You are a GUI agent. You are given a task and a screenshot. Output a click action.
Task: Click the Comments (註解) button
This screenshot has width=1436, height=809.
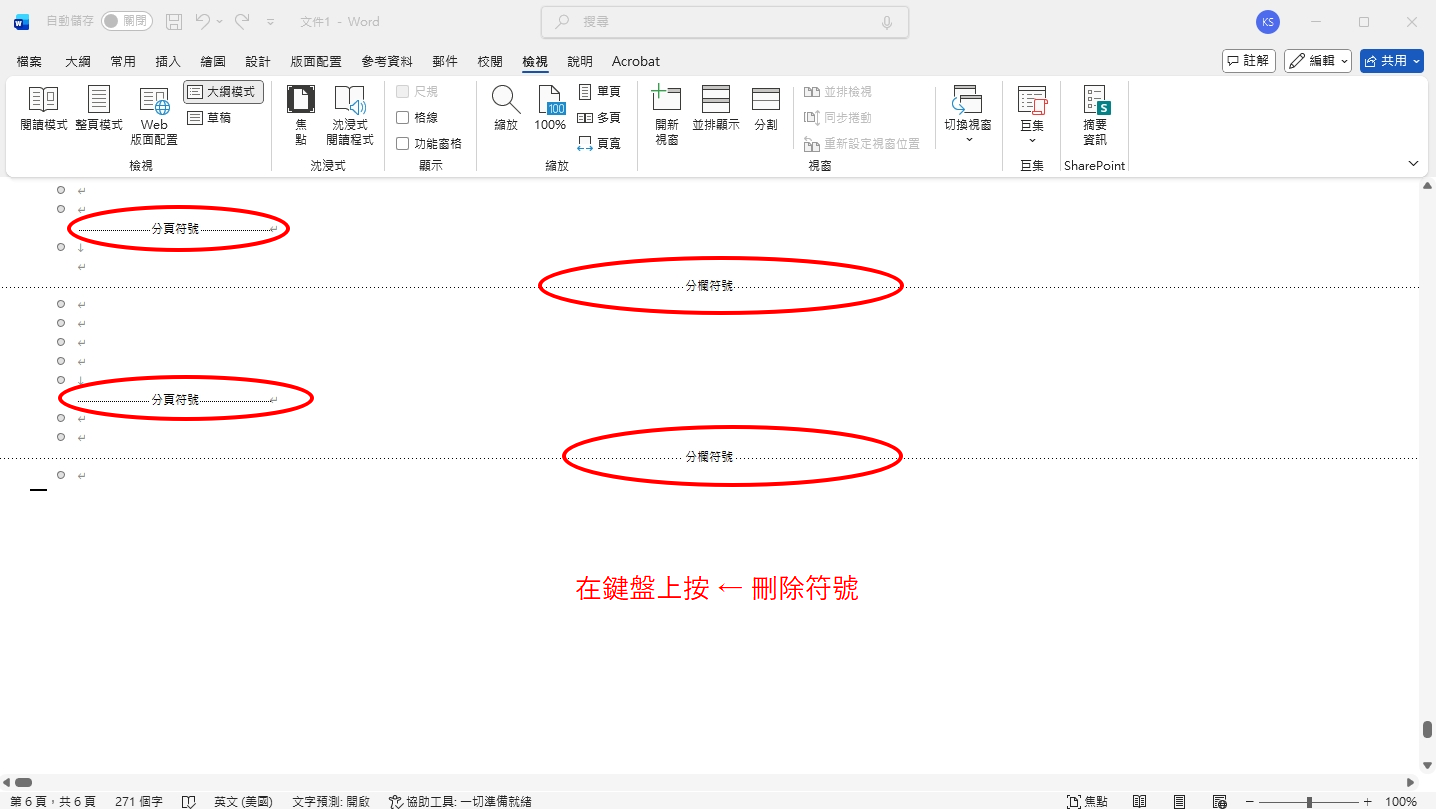(1248, 61)
